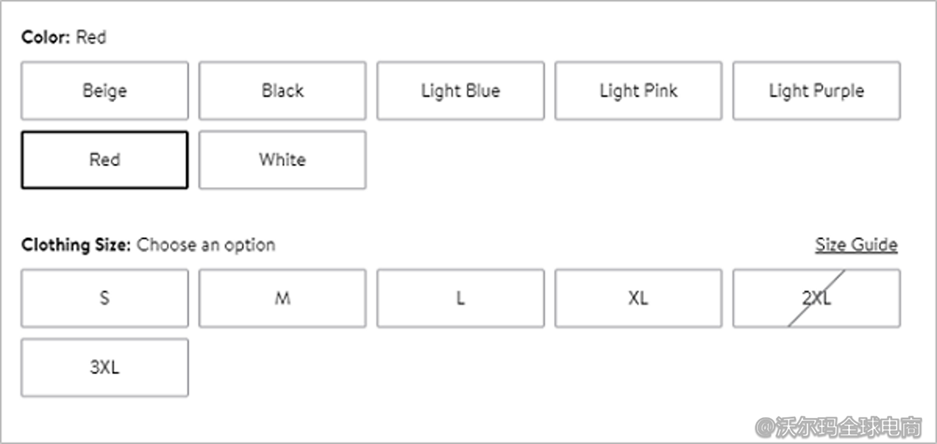The image size is (937, 444).
Task: Click the bold "Clothing Size:" label
Action: 76,245
